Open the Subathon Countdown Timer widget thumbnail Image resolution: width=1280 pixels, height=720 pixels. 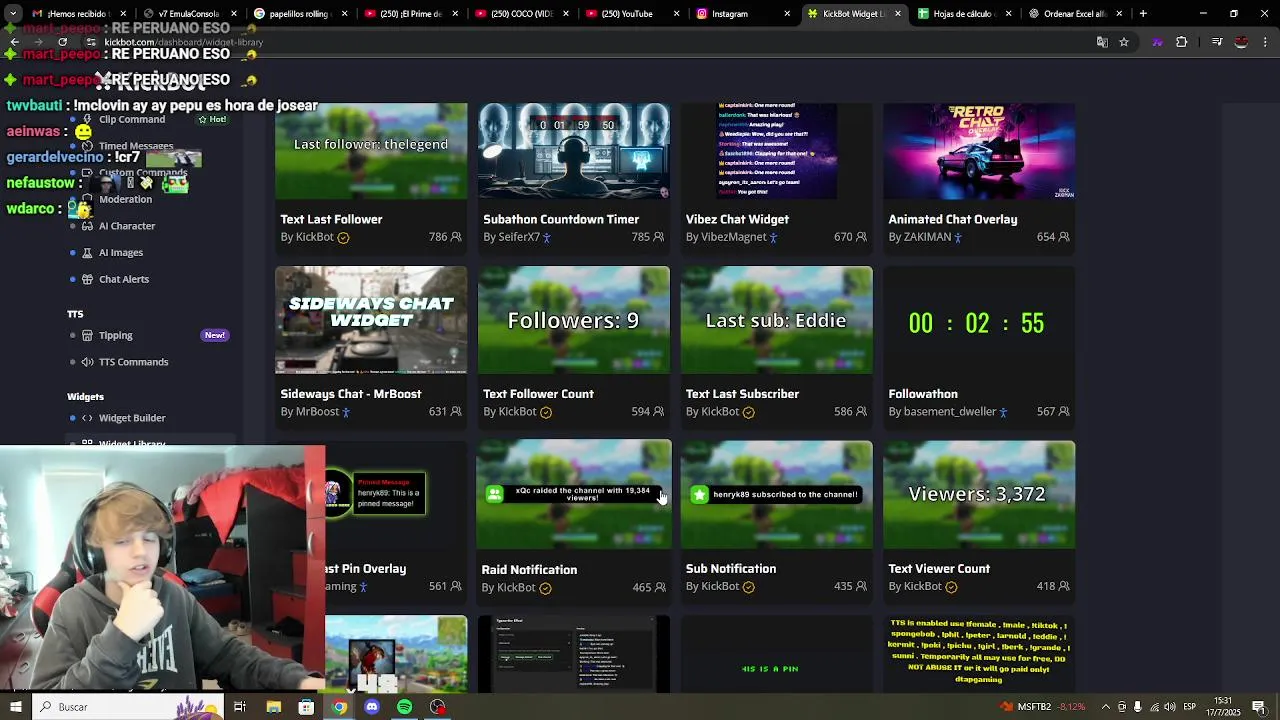(574, 151)
